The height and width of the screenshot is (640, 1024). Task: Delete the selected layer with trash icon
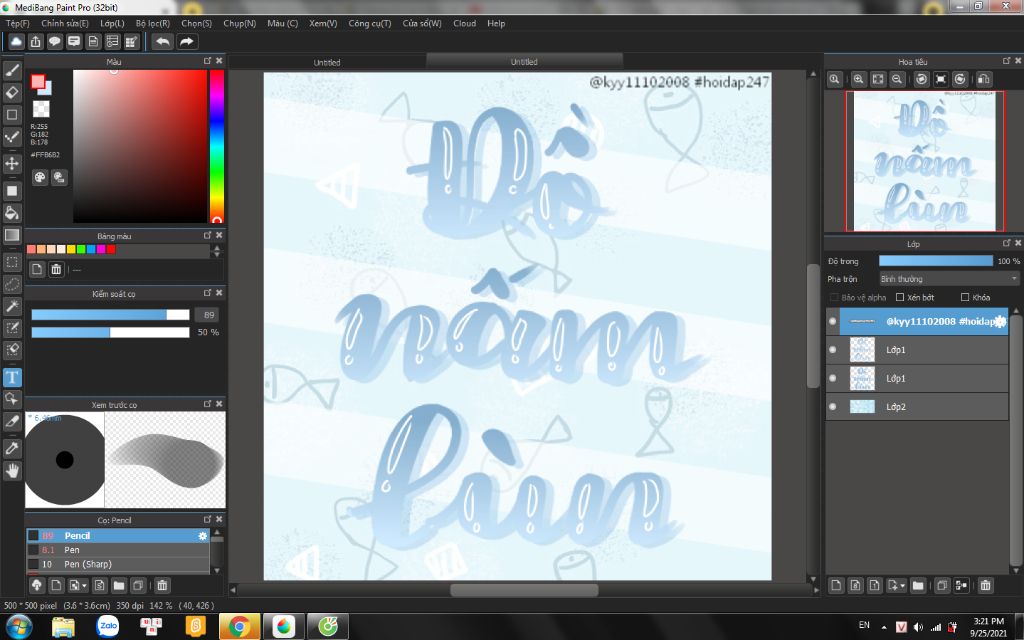point(985,585)
